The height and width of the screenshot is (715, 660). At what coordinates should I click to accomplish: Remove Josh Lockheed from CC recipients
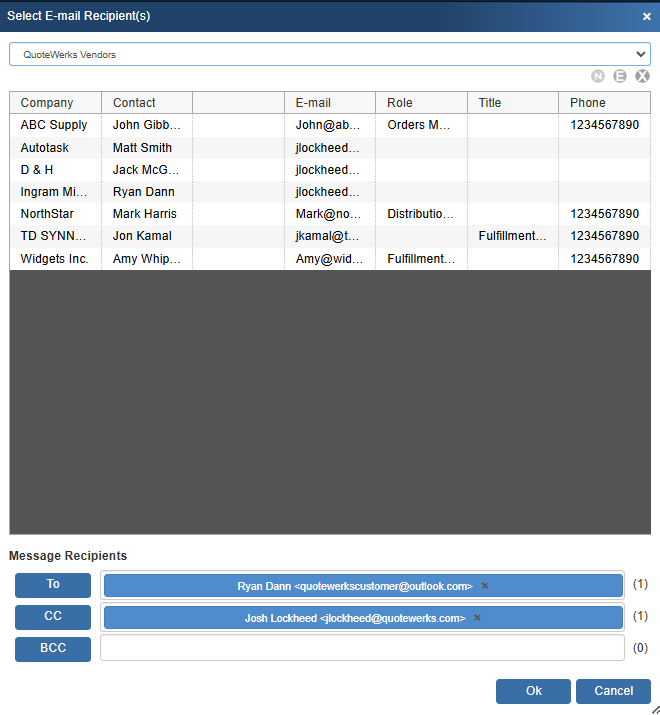click(x=477, y=618)
